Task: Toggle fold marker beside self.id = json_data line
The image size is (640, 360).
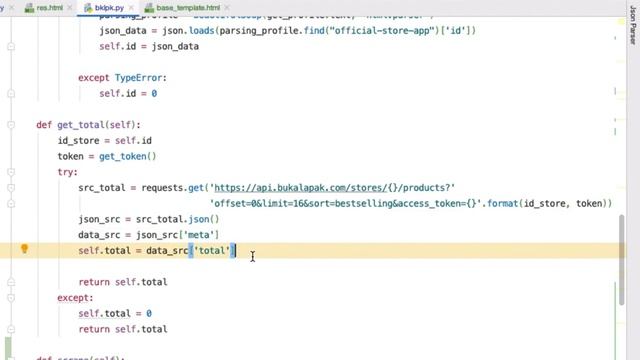Action: pyautogui.click(x=11, y=47)
